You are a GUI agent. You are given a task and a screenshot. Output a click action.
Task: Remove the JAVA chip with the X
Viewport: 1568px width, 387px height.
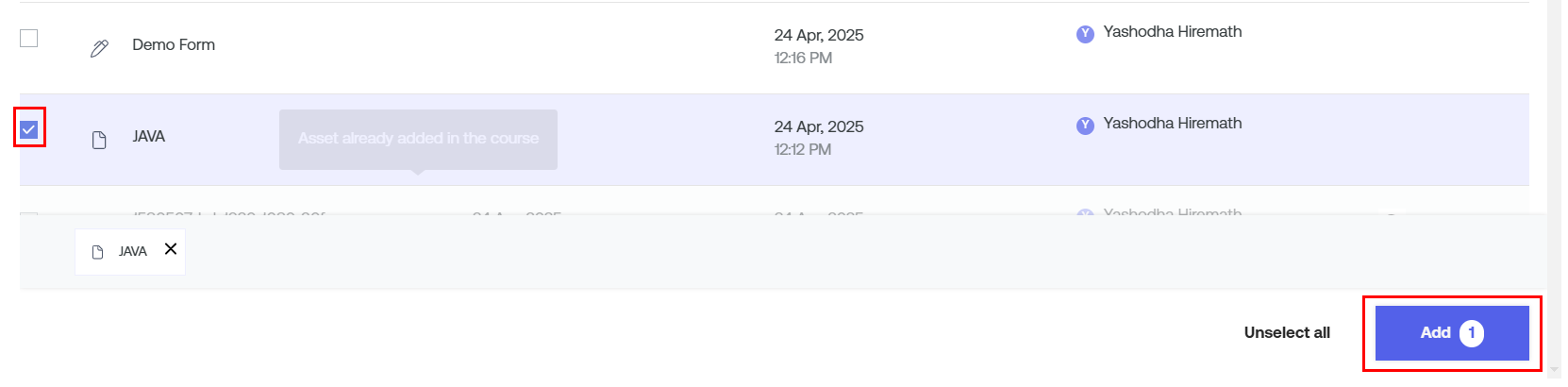click(171, 249)
